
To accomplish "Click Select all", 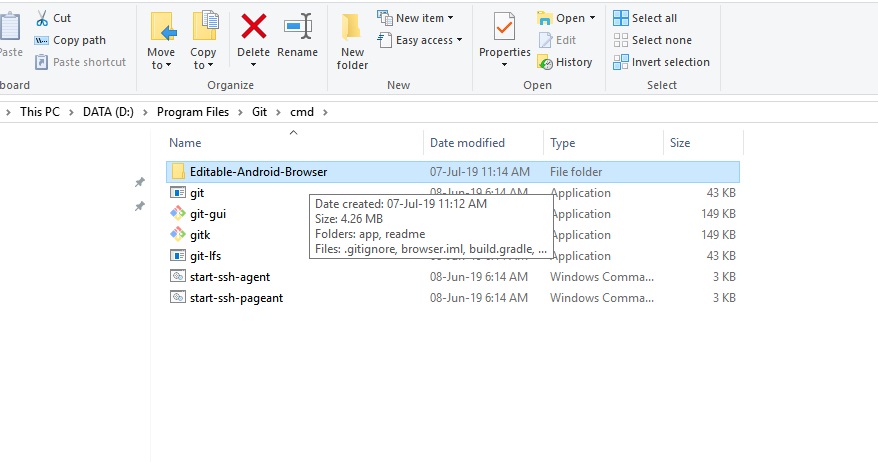I will 645,18.
